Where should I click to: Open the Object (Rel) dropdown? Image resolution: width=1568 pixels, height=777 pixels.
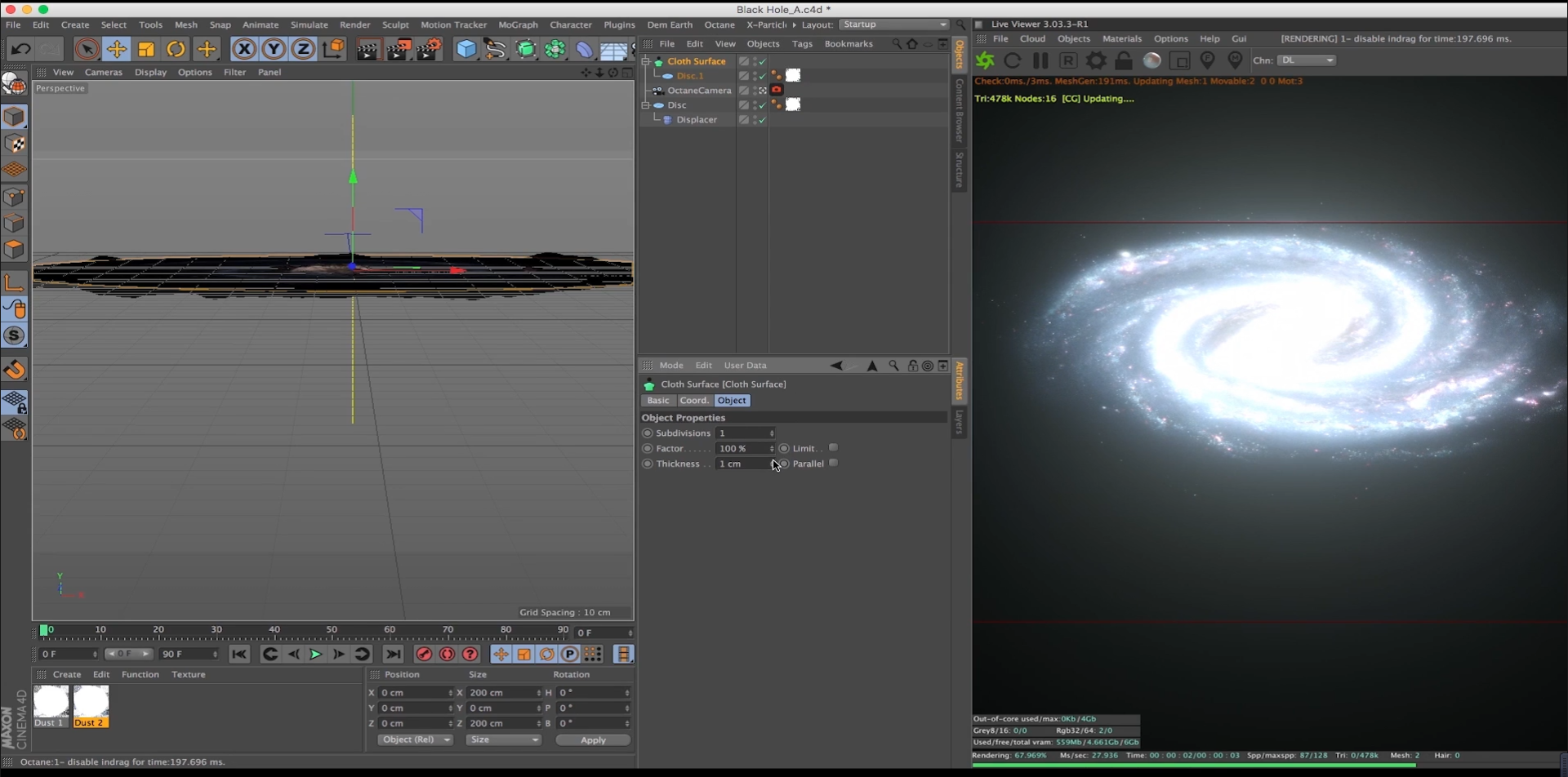tap(416, 740)
